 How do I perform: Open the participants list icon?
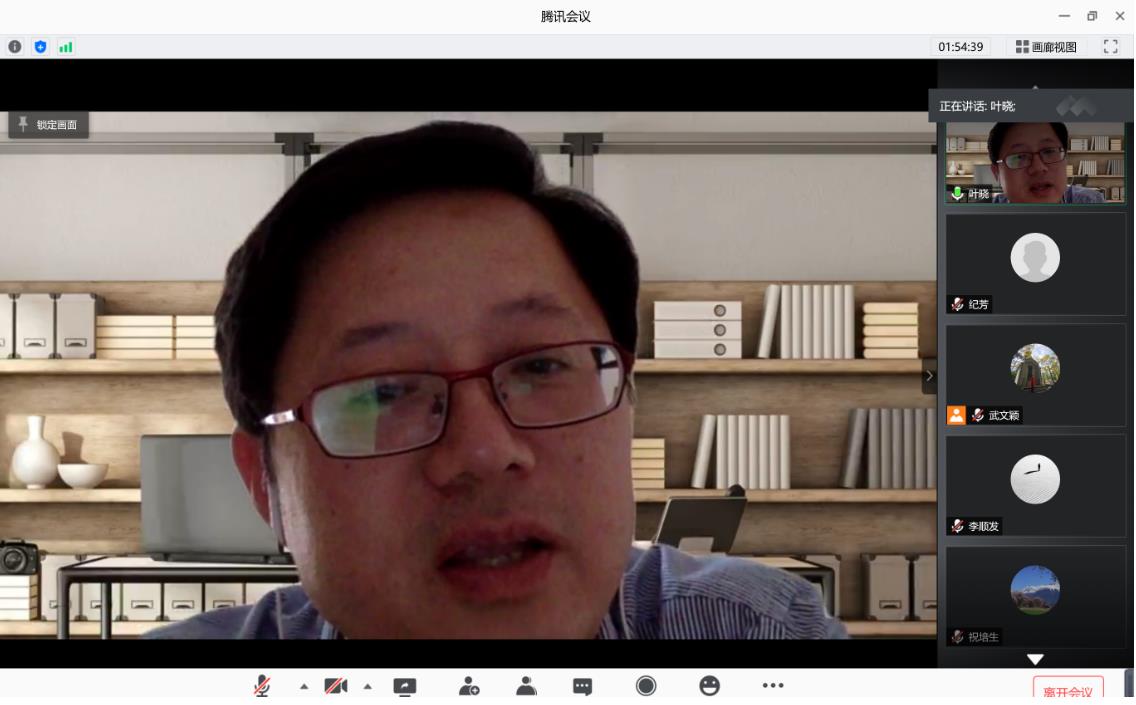pyautogui.click(x=526, y=686)
